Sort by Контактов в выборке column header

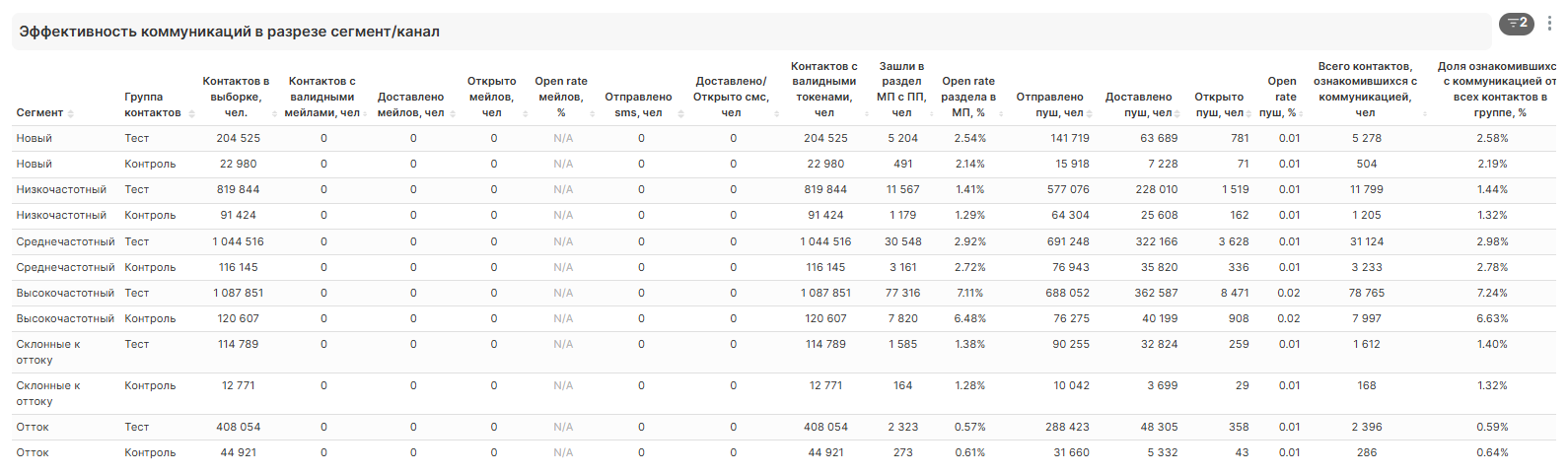[x=236, y=97]
